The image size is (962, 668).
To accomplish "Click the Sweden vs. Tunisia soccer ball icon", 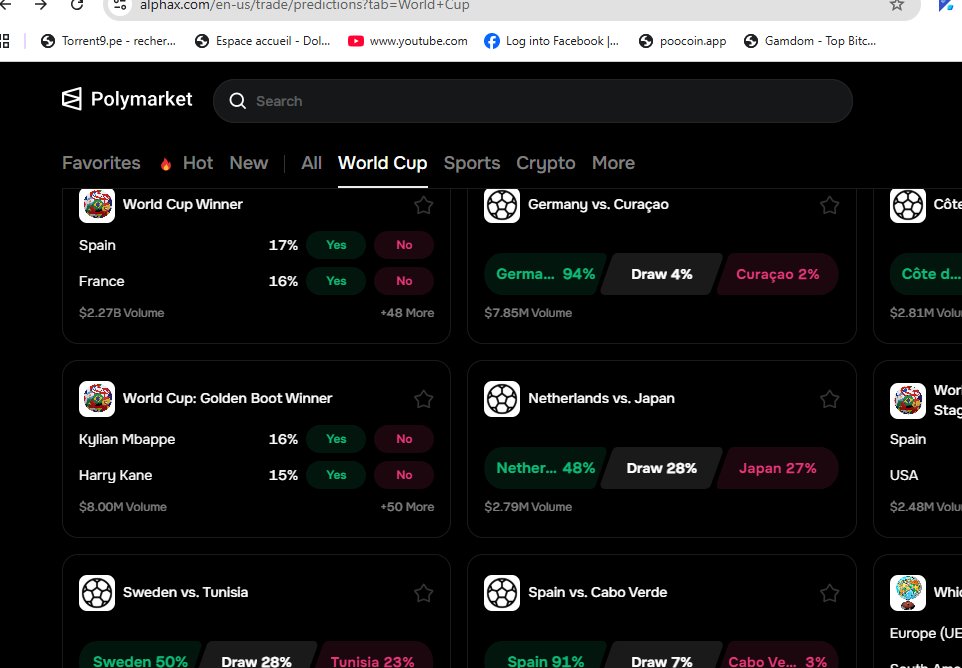I will 97,593.
